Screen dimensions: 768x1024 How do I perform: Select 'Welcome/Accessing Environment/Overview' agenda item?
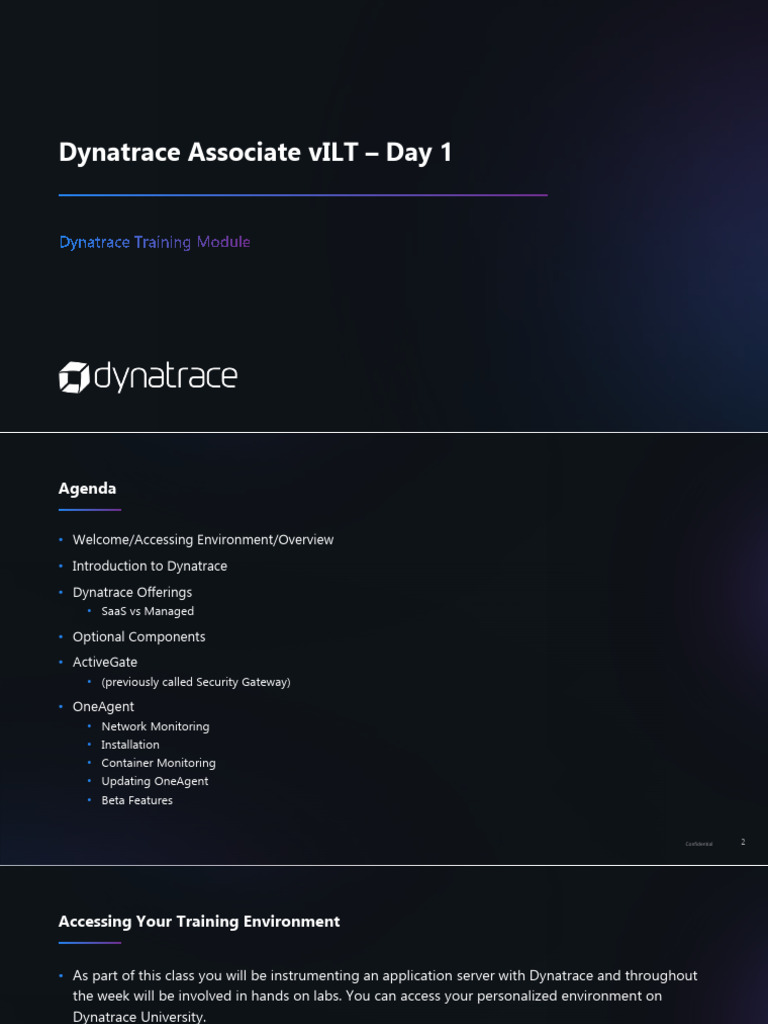coord(203,539)
